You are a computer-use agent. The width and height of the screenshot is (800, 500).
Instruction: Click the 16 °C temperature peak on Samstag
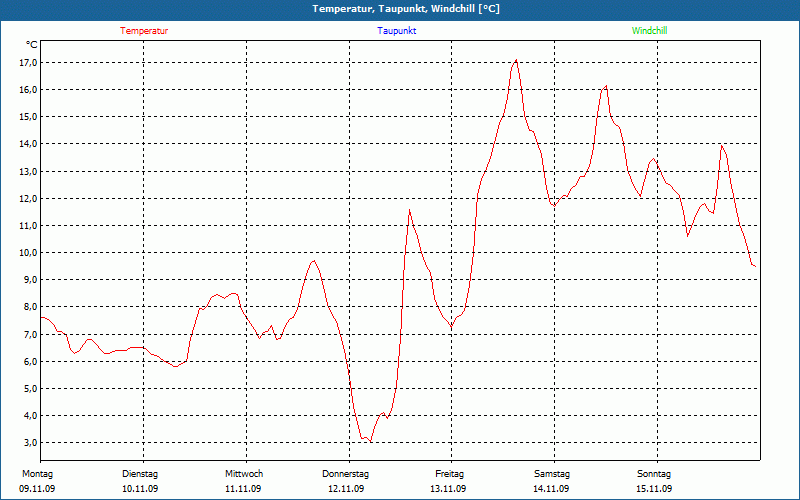606,86
